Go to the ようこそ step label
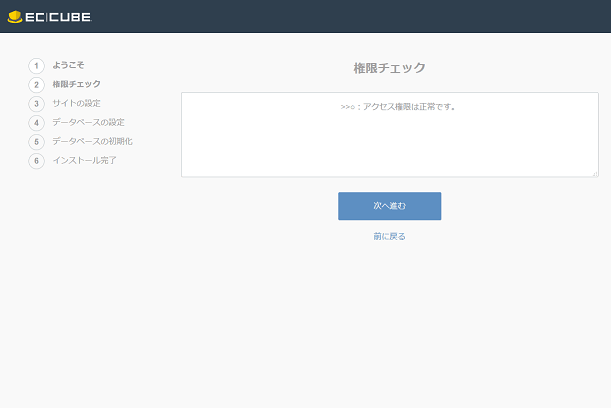Screen dimensions: 611x408 tap(69, 65)
